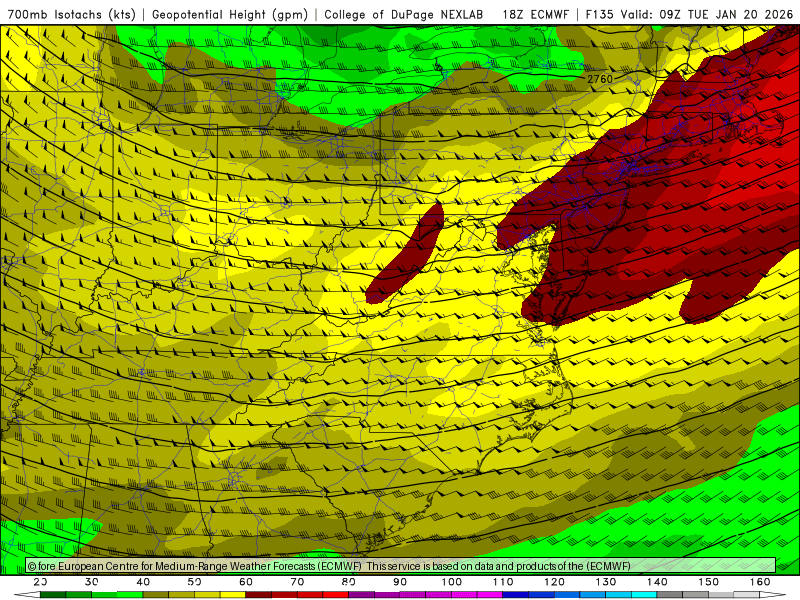Click the "140" color scale label
Viewport: 800px width, 600px height.
[657, 582]
